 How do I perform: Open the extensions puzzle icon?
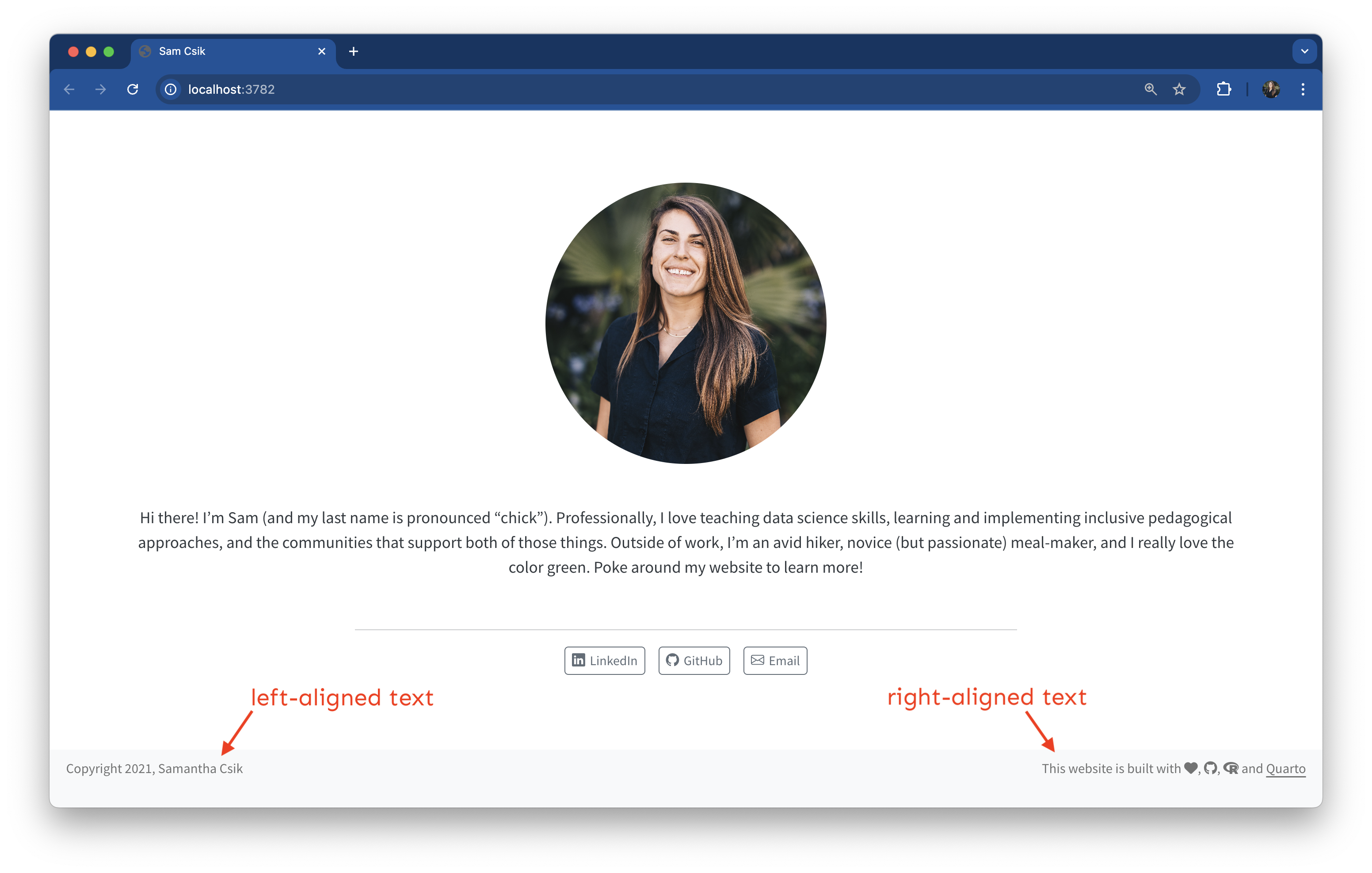click(1223, 89)
